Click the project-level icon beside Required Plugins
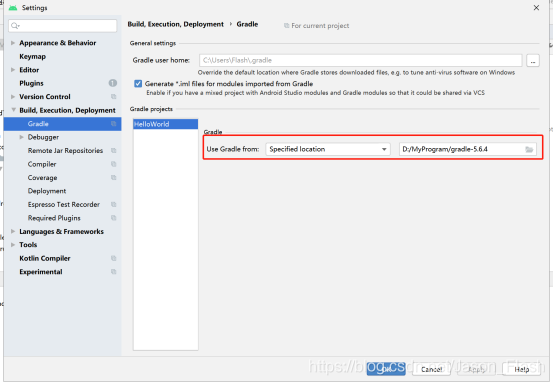Screen dimensions: 554x385 click(x=113, y=218)
